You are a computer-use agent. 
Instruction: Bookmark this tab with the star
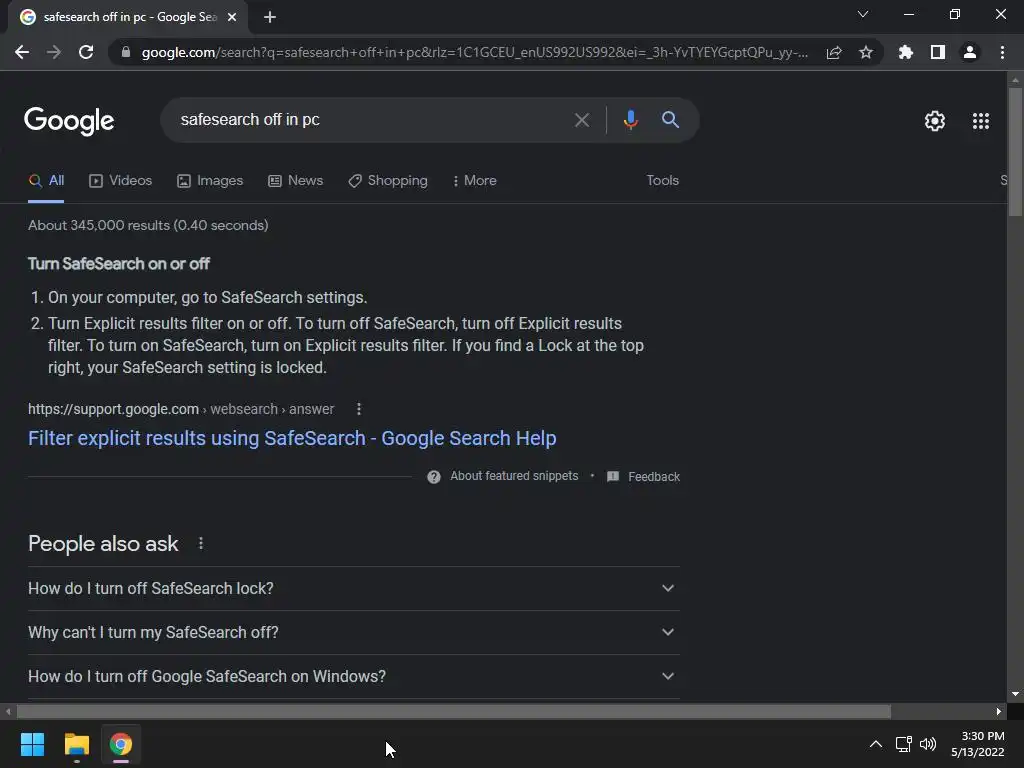(x=866, y=52)
